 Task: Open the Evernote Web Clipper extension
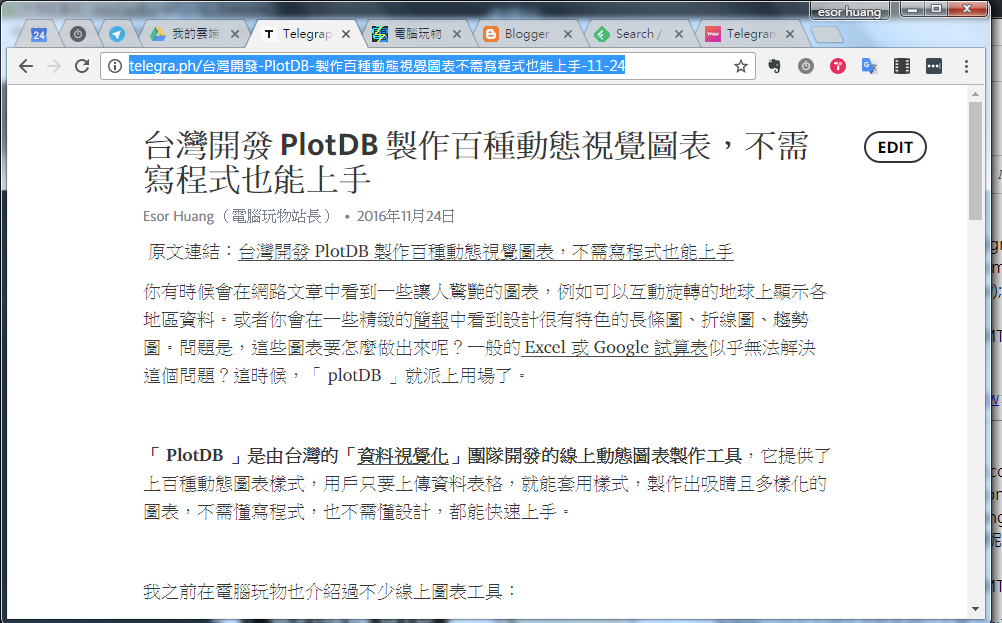[x=775, y=66]
